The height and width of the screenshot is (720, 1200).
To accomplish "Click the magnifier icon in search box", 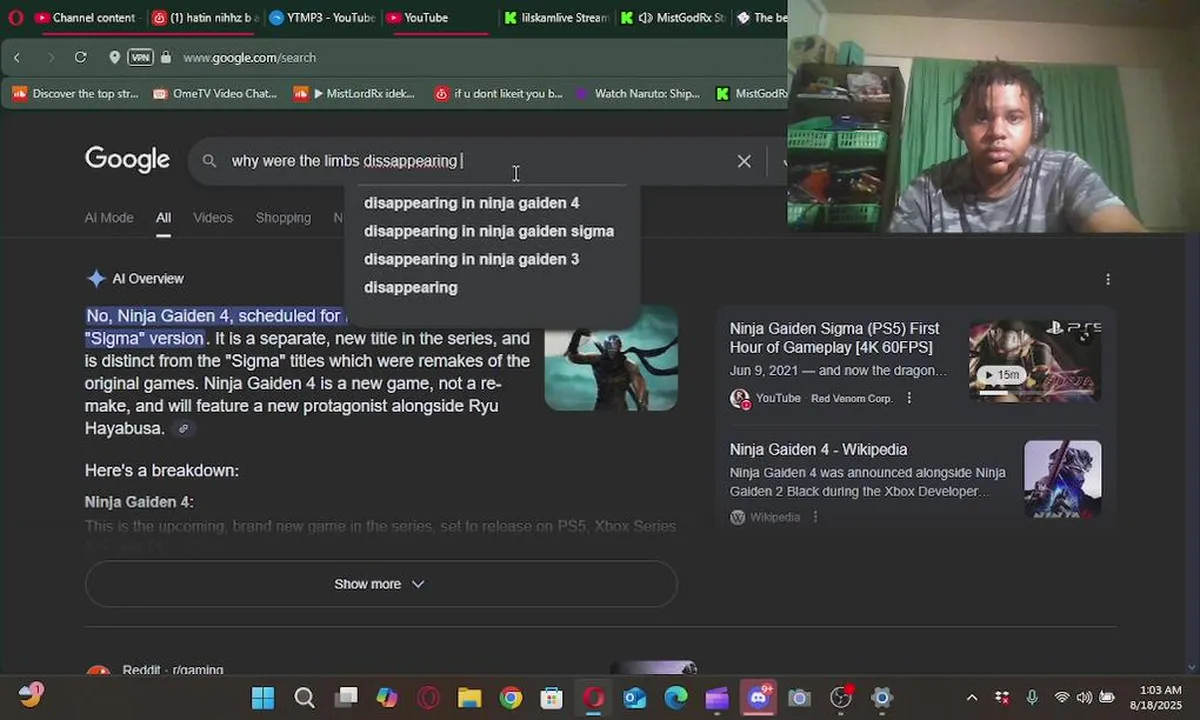I will [x=209, y=161].
